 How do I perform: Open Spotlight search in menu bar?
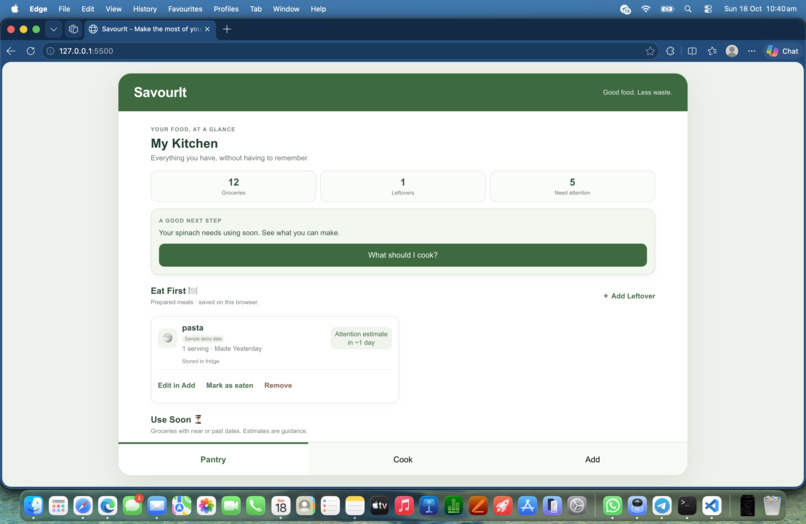click(688, 9)
